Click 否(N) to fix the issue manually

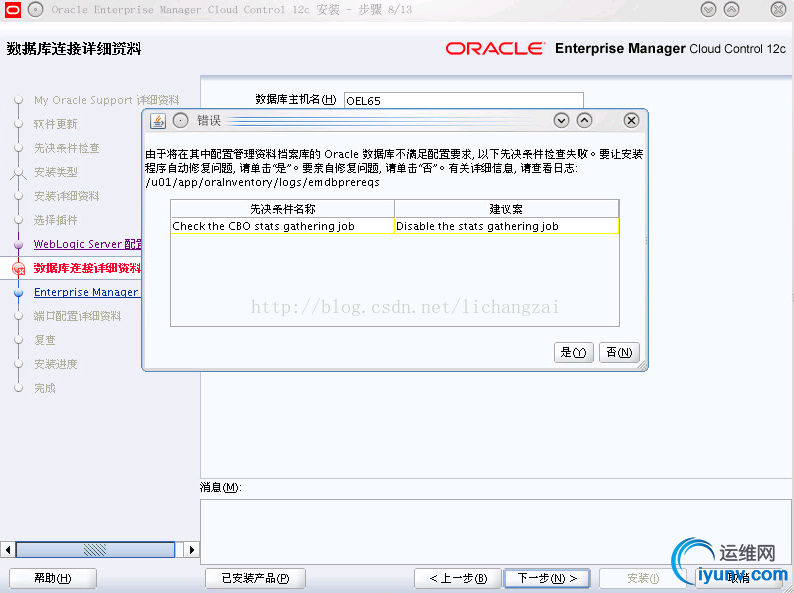point(619,352)
